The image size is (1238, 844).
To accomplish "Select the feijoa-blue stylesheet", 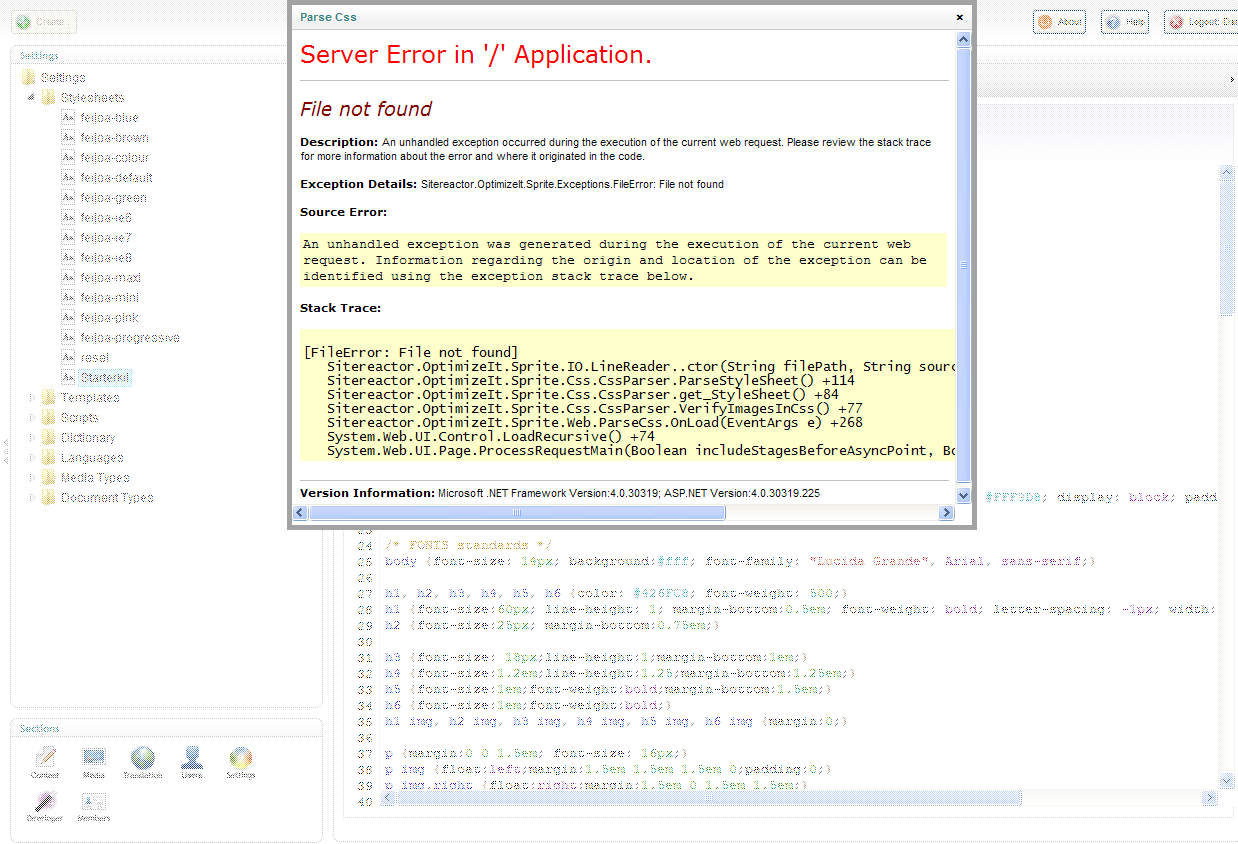I will click(109, 118).
